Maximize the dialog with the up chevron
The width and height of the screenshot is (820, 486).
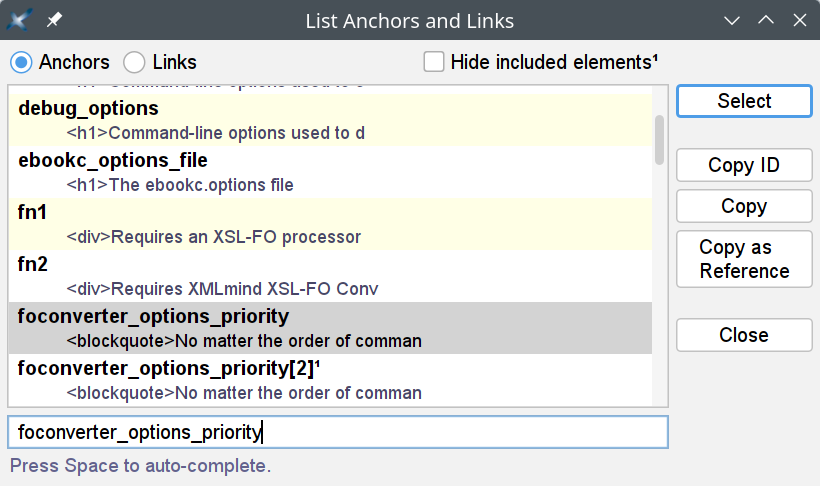tap(766, 20)
